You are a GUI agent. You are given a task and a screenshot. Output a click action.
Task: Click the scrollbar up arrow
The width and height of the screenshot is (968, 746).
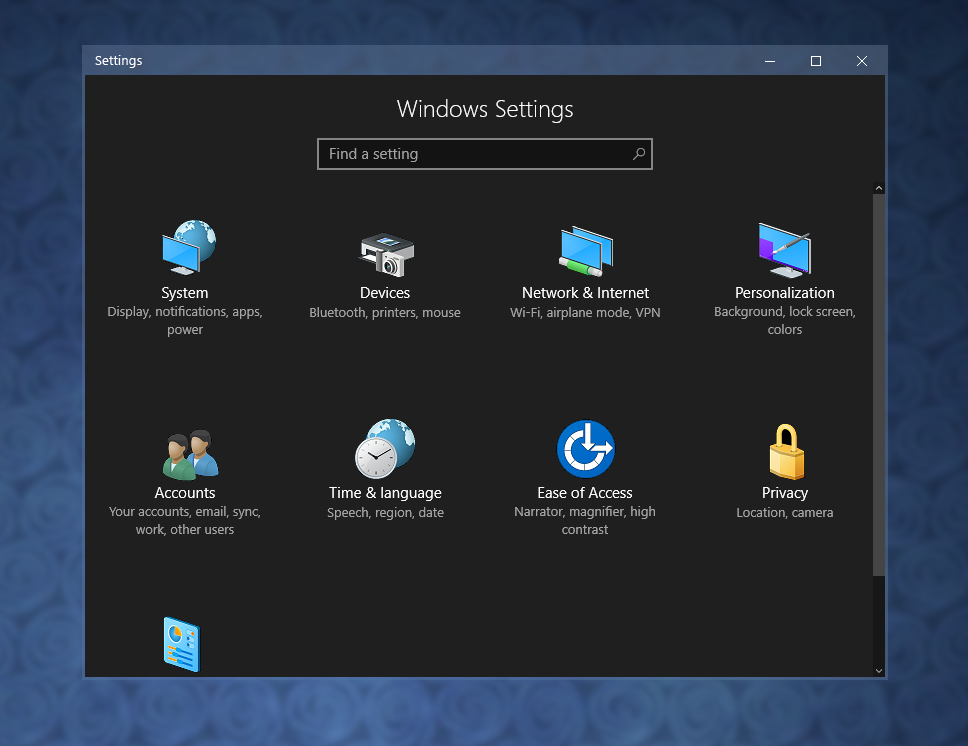point(879,186)
